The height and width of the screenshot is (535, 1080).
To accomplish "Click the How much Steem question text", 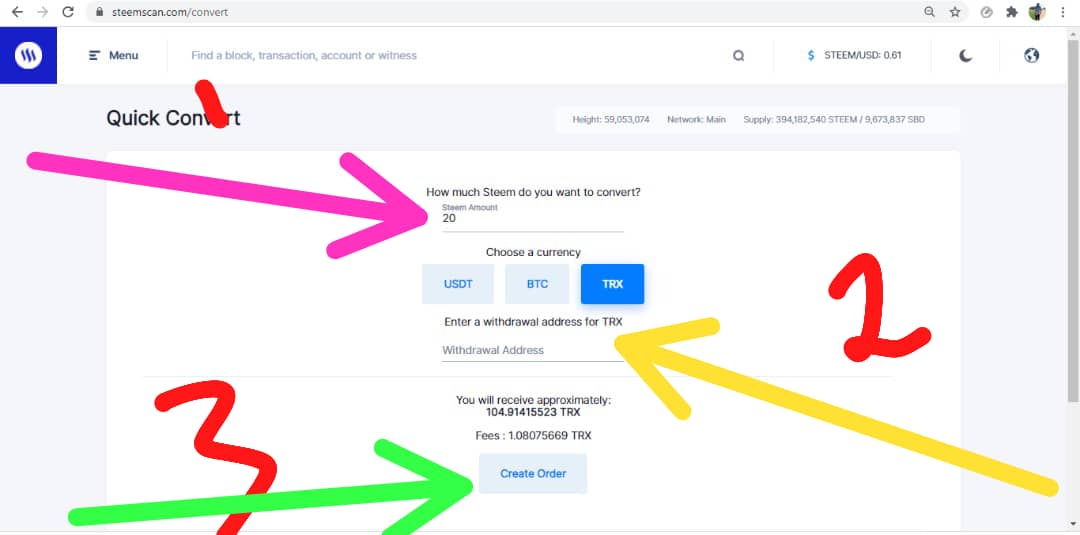I will [533, 193].
